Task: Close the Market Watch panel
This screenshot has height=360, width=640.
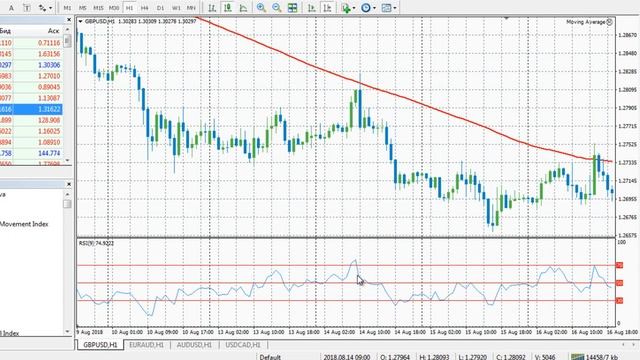Action: coord(69,20)
